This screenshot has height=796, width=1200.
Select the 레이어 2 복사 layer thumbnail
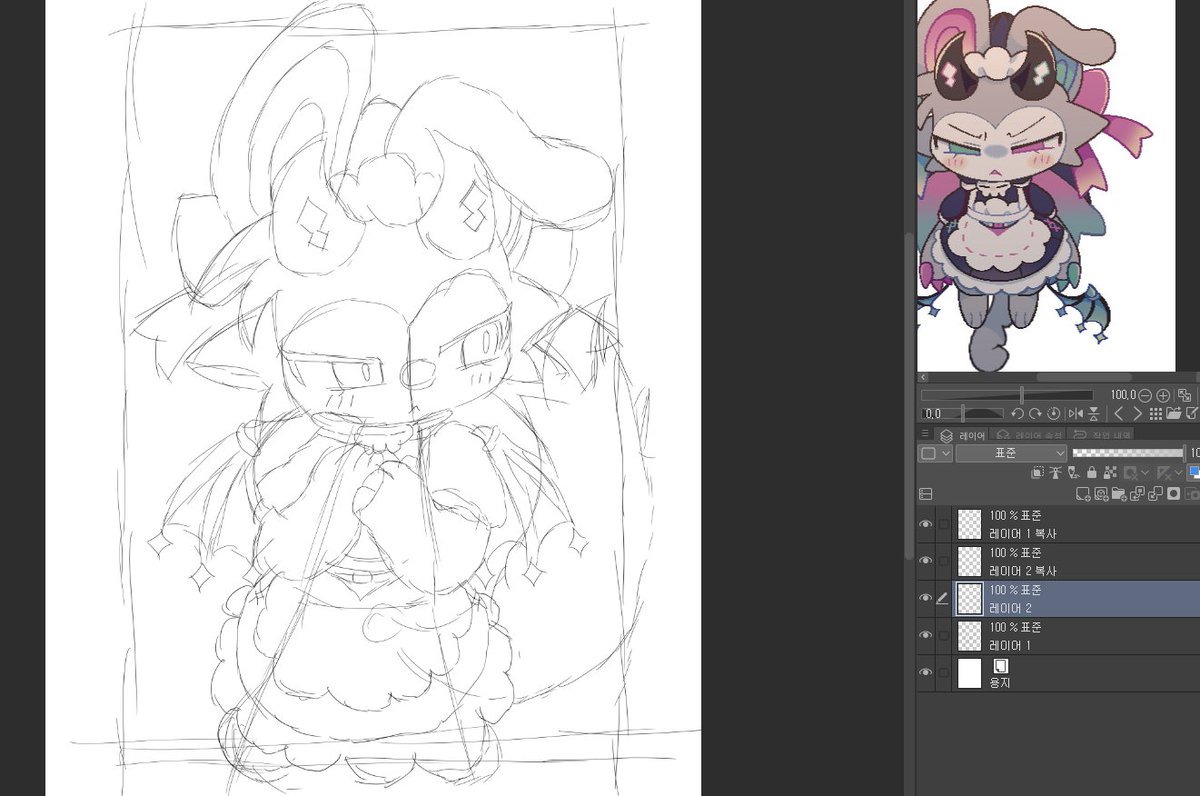coord(970,561)
